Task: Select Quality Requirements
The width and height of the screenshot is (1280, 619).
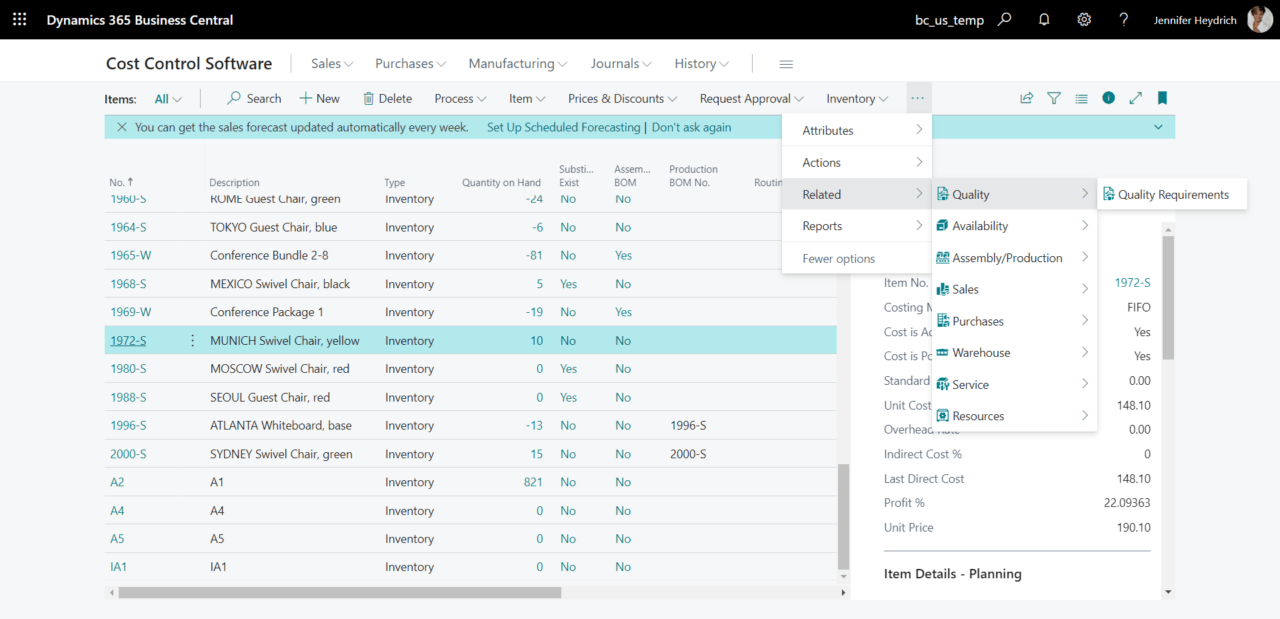Action: (1172, 194)
